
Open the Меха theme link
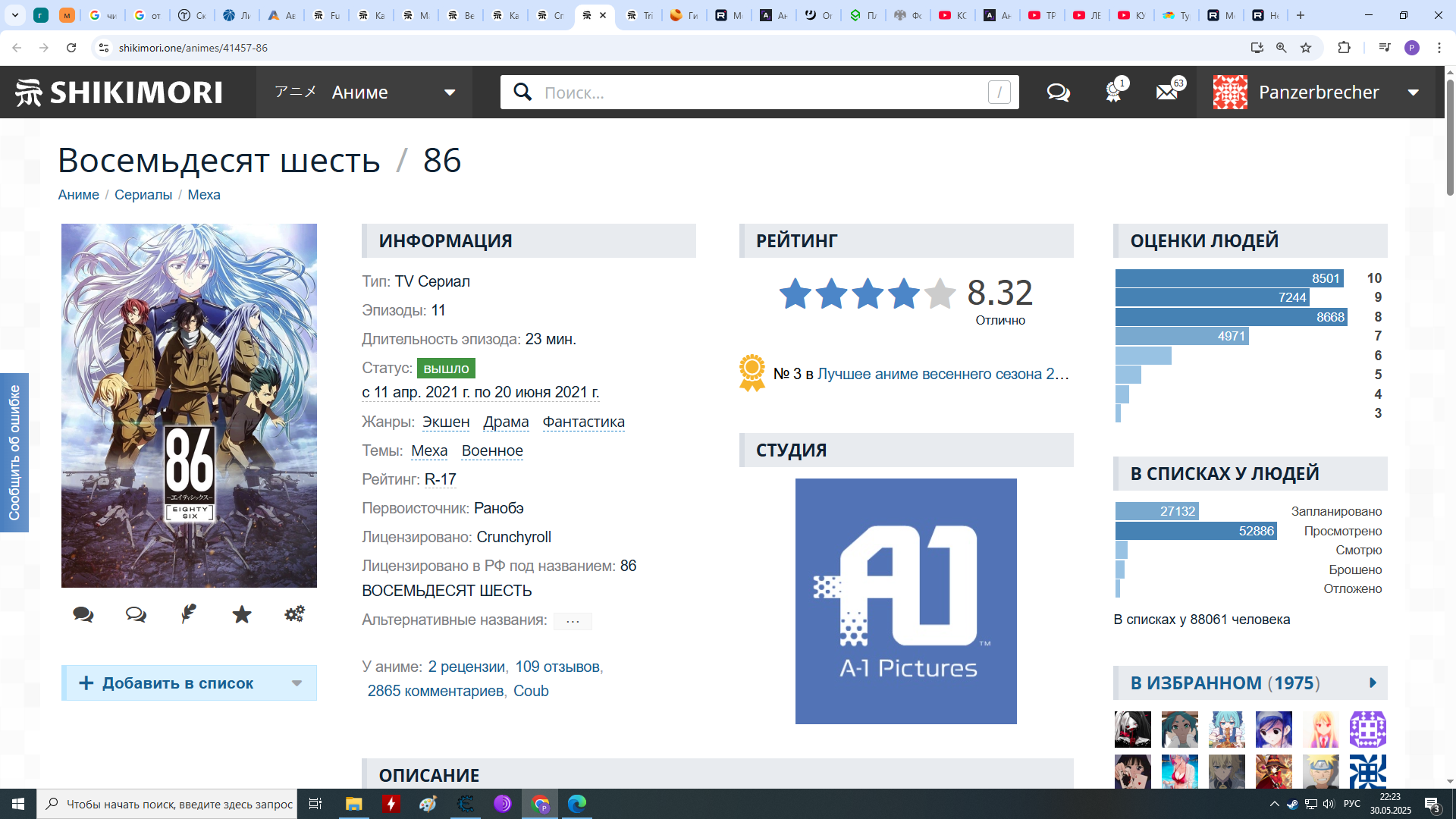pyautogui.click(x=429, y=450)
